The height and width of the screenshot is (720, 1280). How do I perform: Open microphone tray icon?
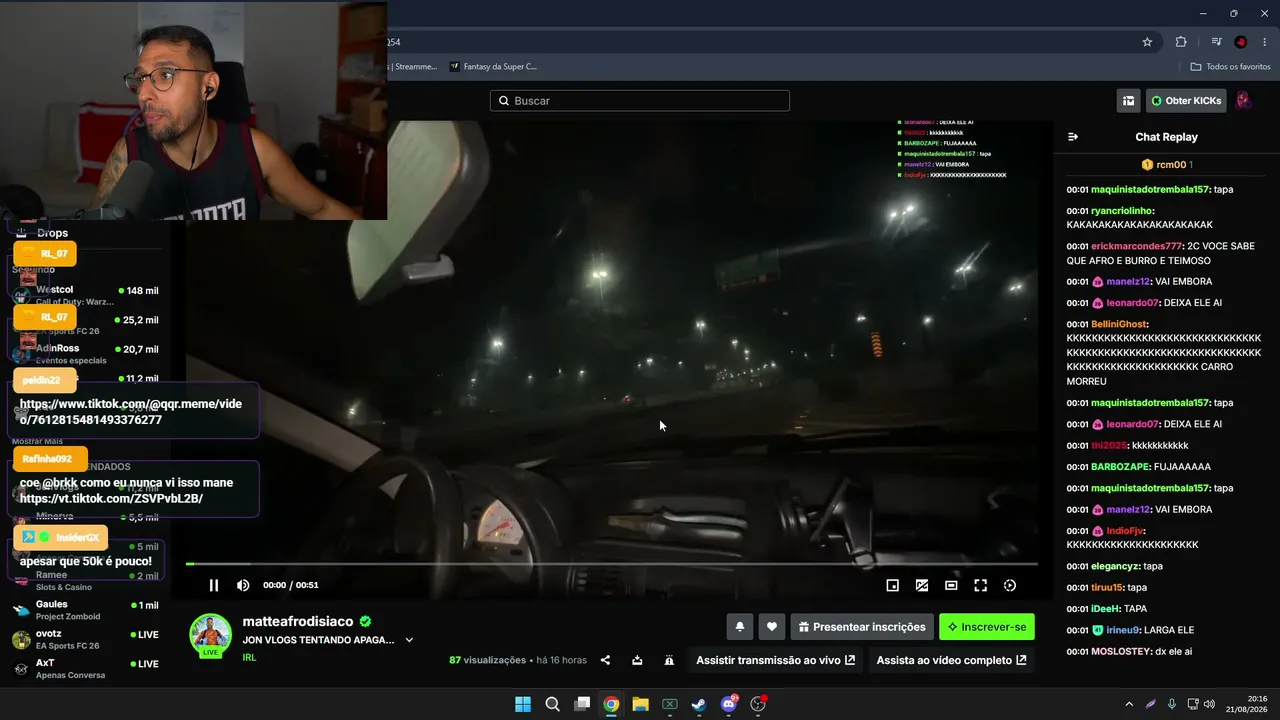(x=1172, y=704)
